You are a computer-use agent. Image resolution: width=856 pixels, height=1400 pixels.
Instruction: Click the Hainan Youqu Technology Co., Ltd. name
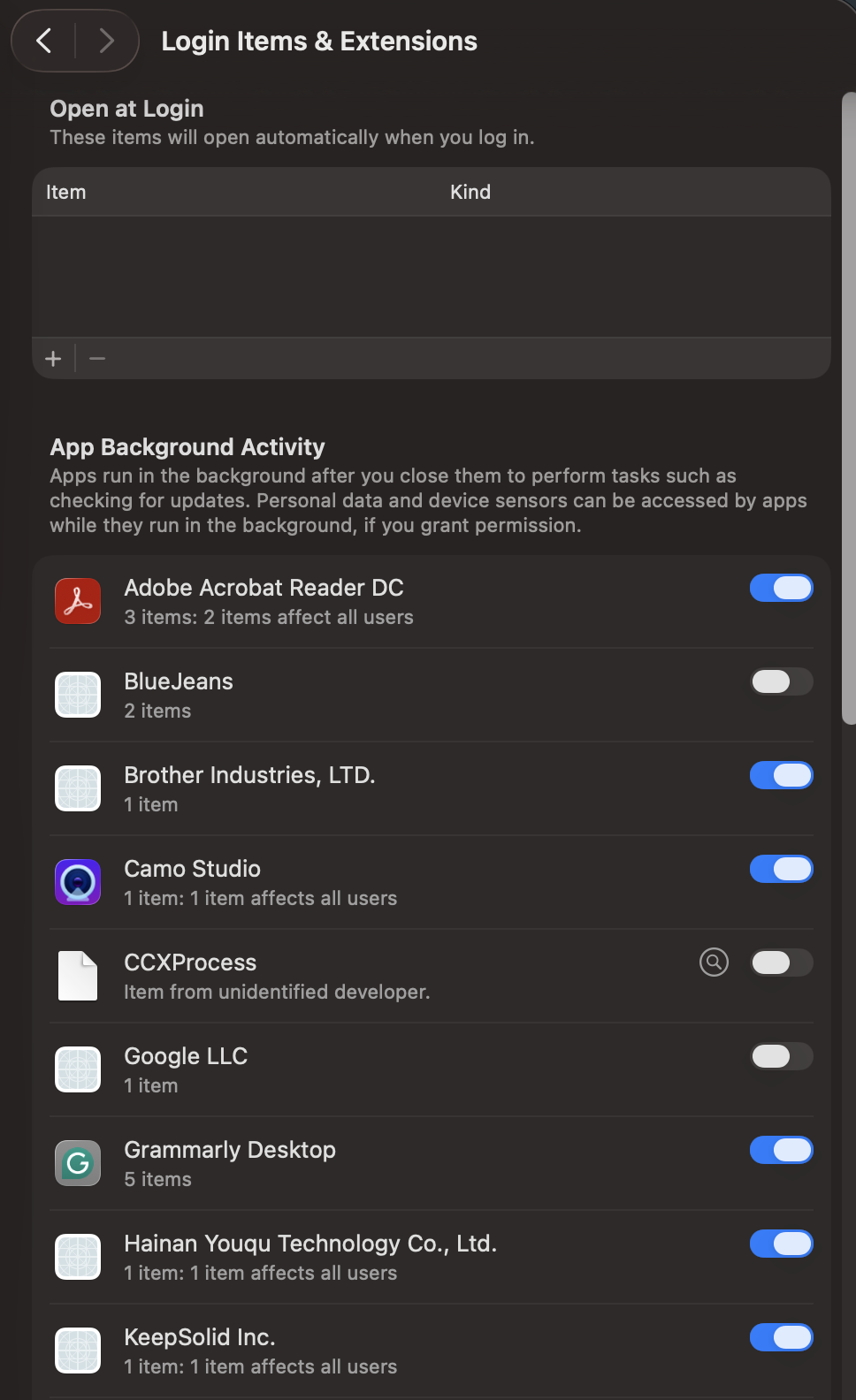point(310,1244)
